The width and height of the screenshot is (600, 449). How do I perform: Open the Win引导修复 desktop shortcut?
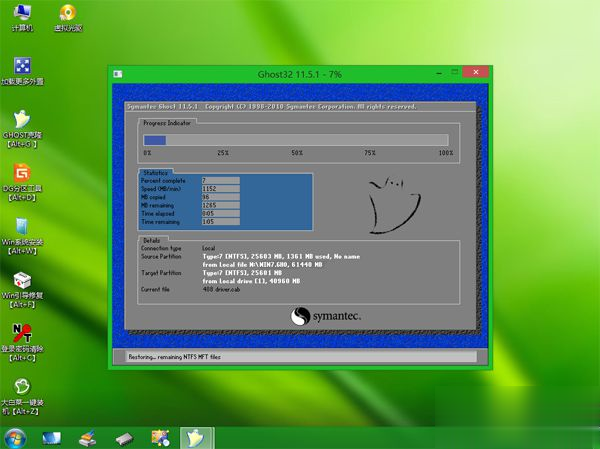pyautogui.click(x=21, y=281)
